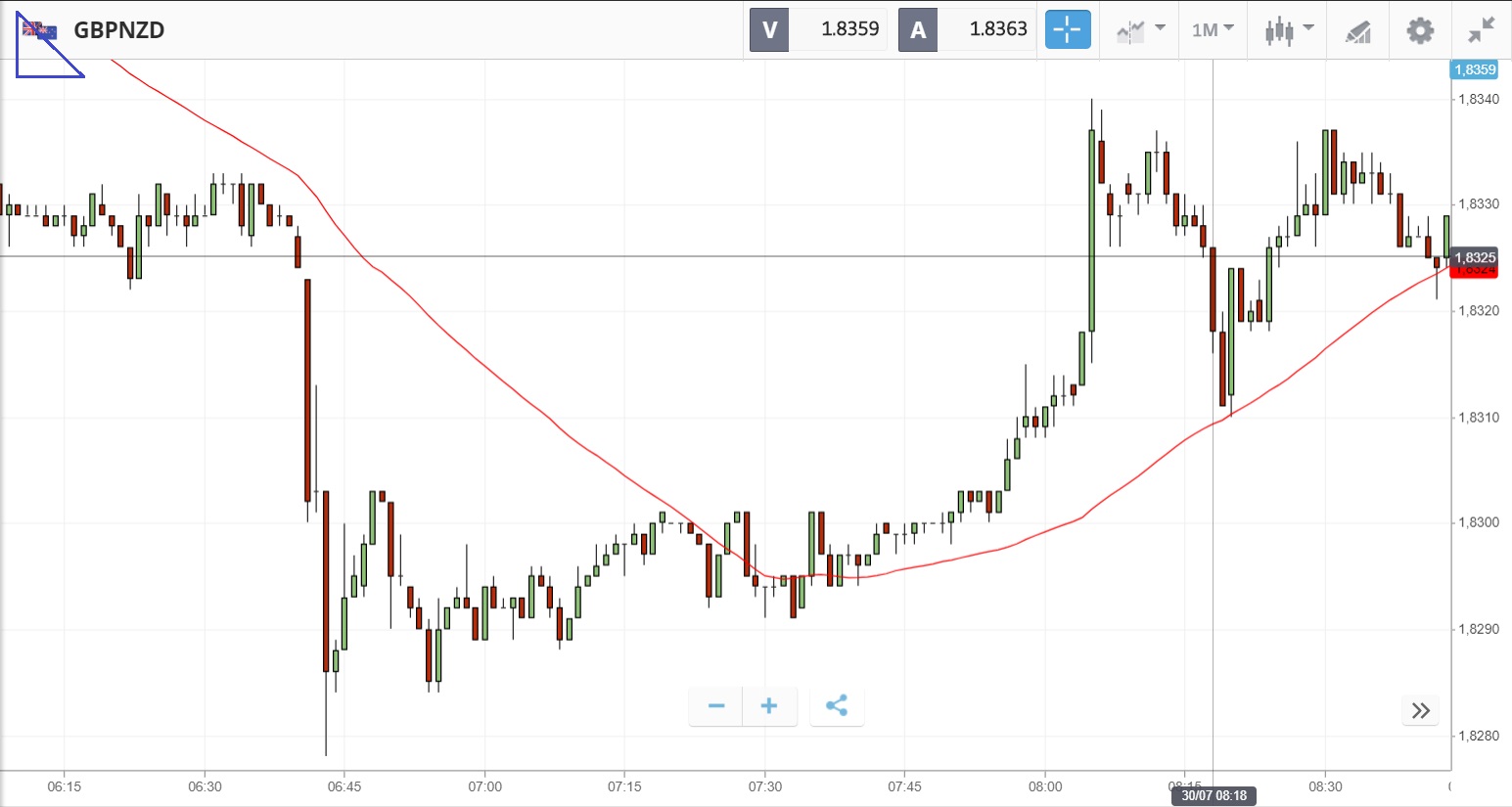Screen dimensions: 1512x807
Task: Click the 30/07 08:18 time marker
Action: (1214, 795)
